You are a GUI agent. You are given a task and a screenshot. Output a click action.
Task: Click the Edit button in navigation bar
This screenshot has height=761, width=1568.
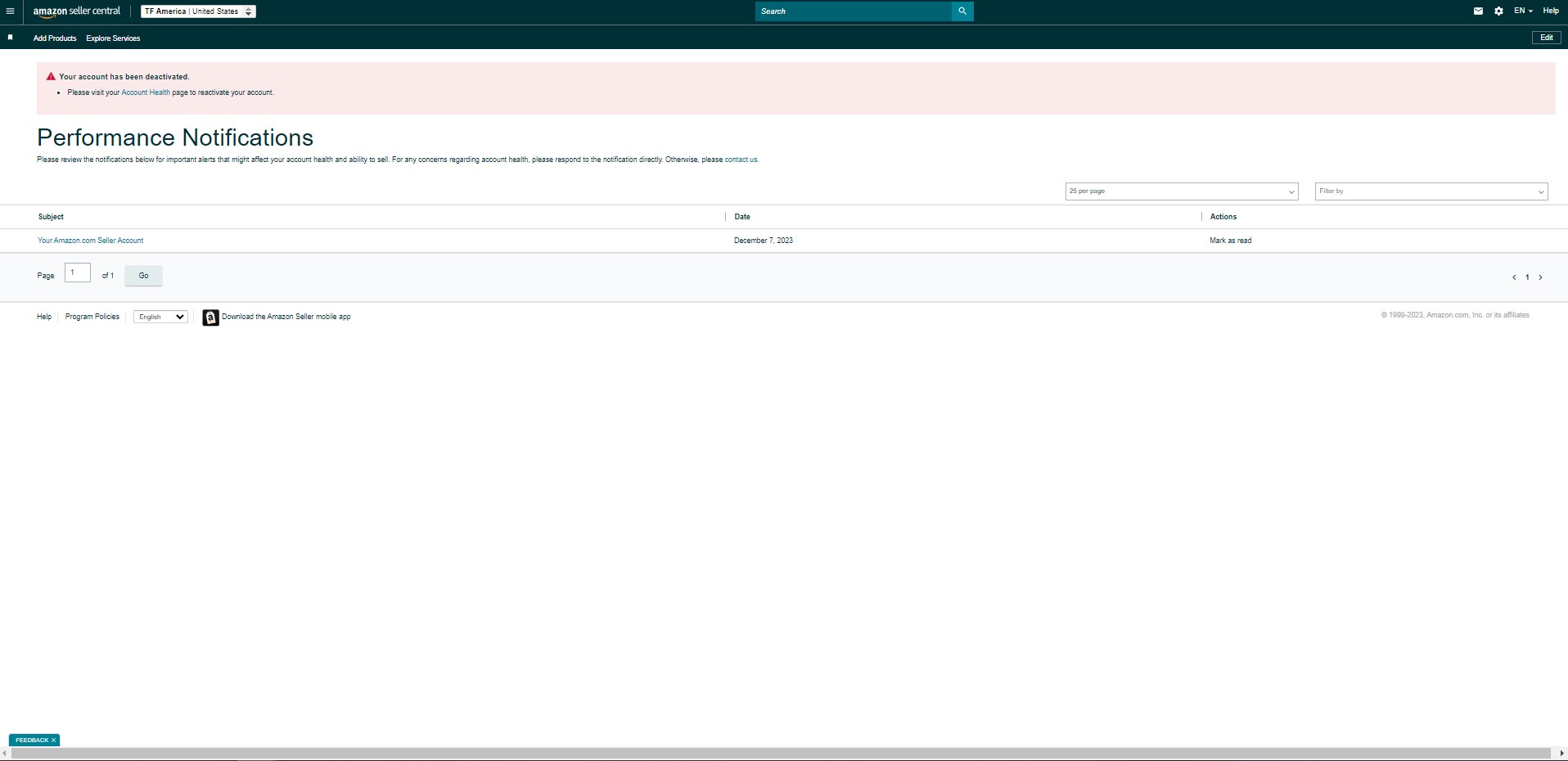pyautogui.click(x=1547, y=38)
